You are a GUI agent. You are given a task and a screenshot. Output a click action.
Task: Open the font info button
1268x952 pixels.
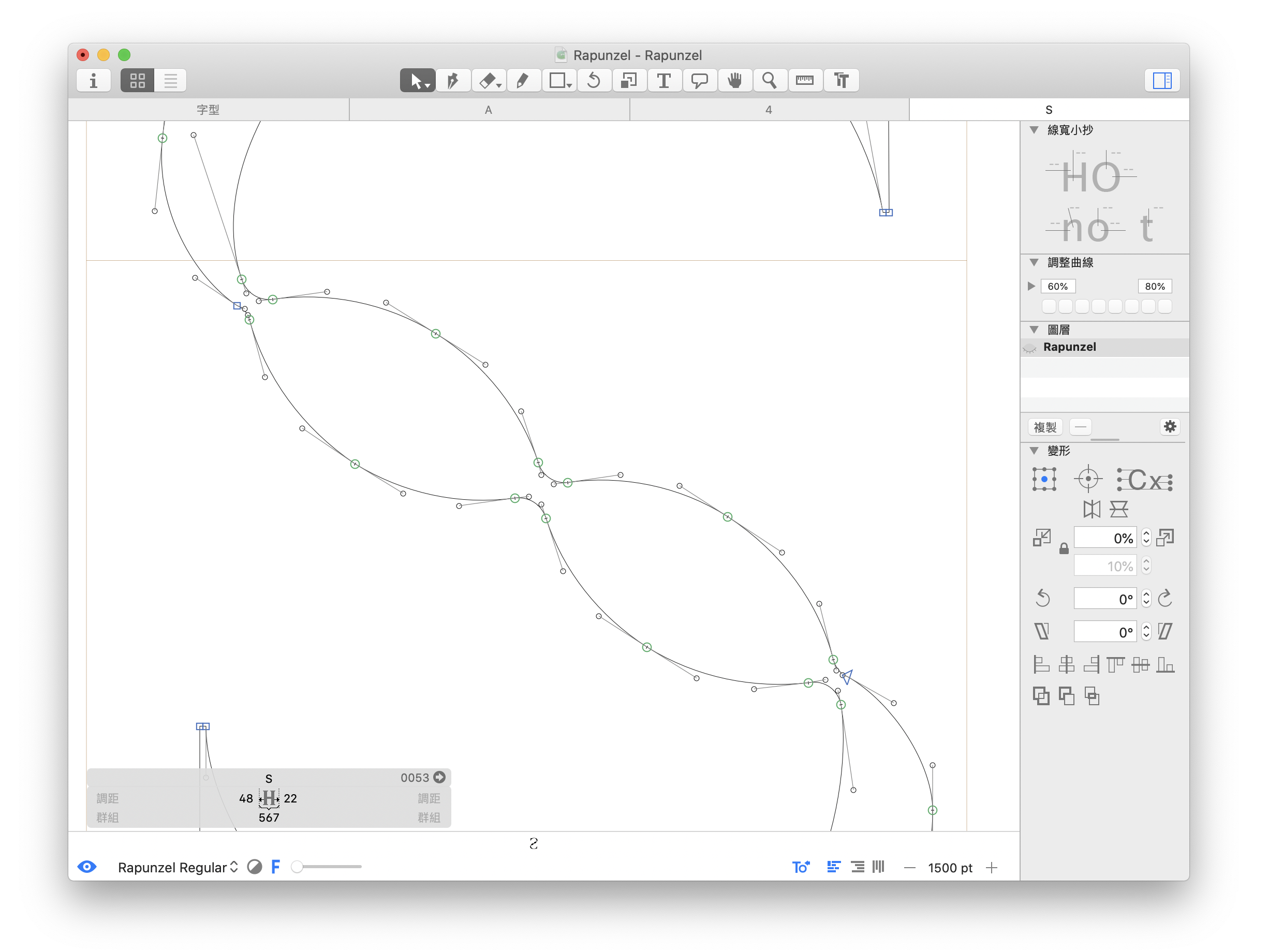pyautogui.click(x=94, y=81)
